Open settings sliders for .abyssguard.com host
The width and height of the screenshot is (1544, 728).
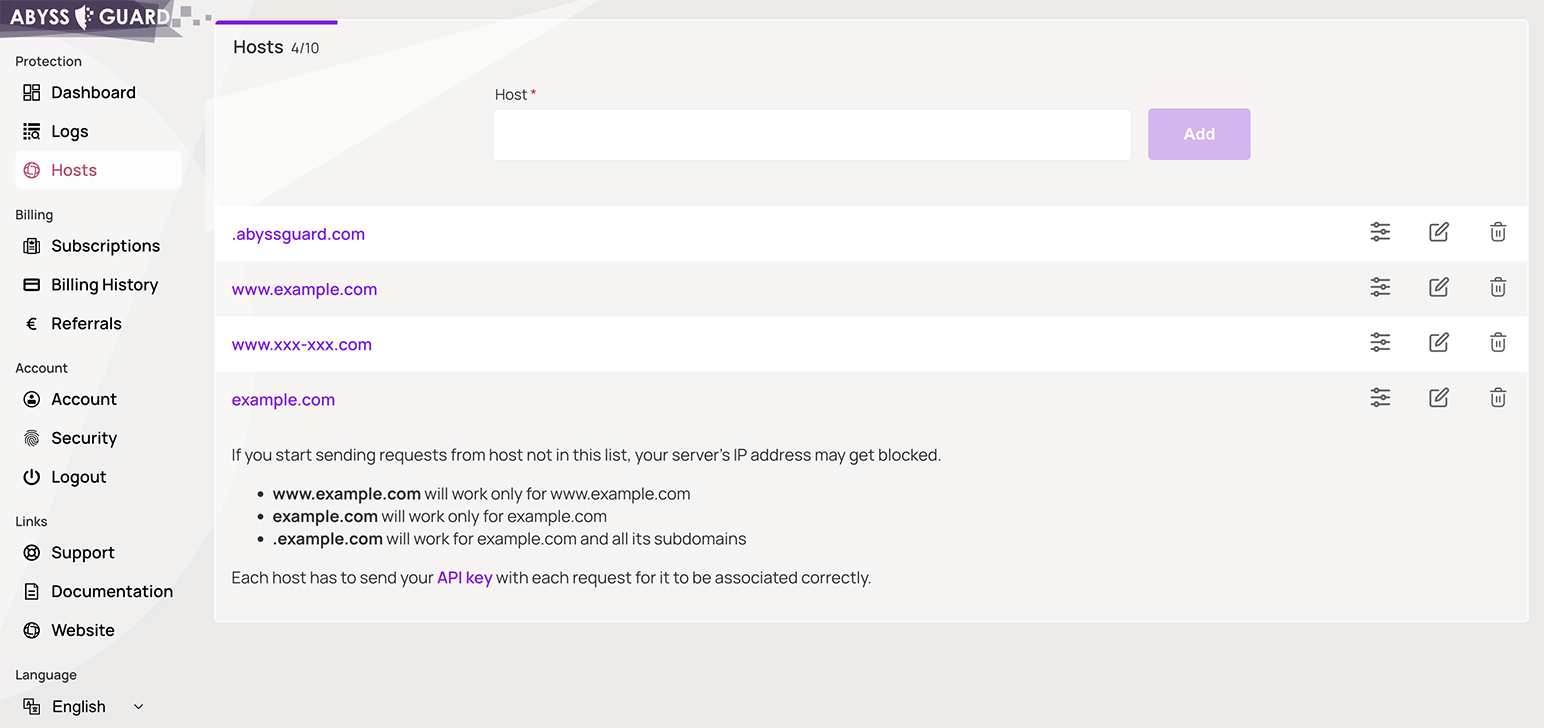coord(1380,233)
